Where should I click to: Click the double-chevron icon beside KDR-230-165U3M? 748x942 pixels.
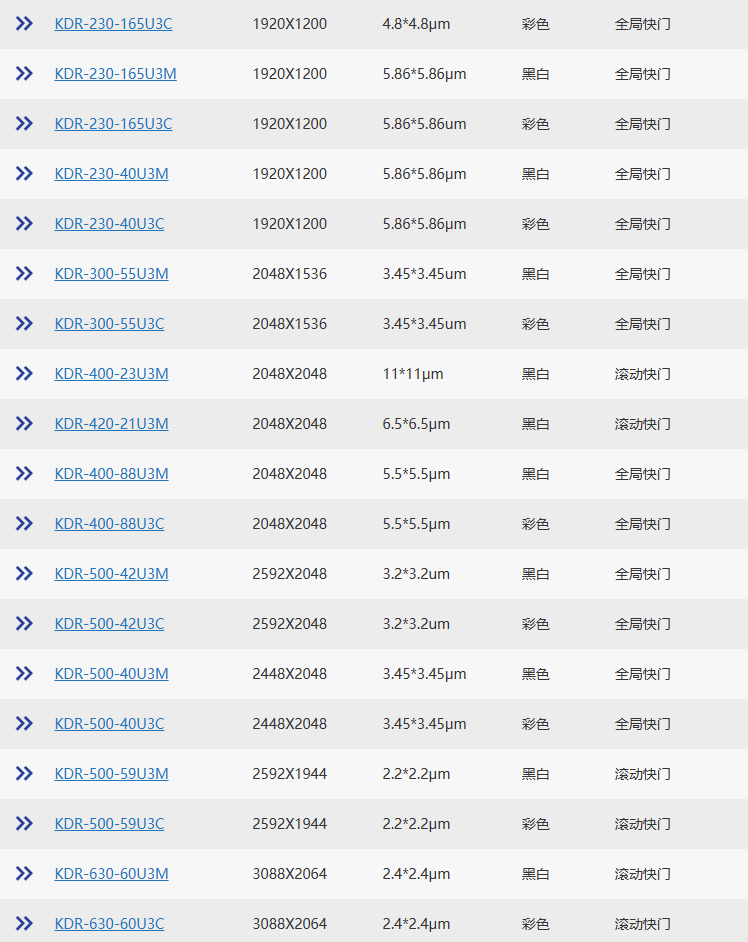coord(24,74)
